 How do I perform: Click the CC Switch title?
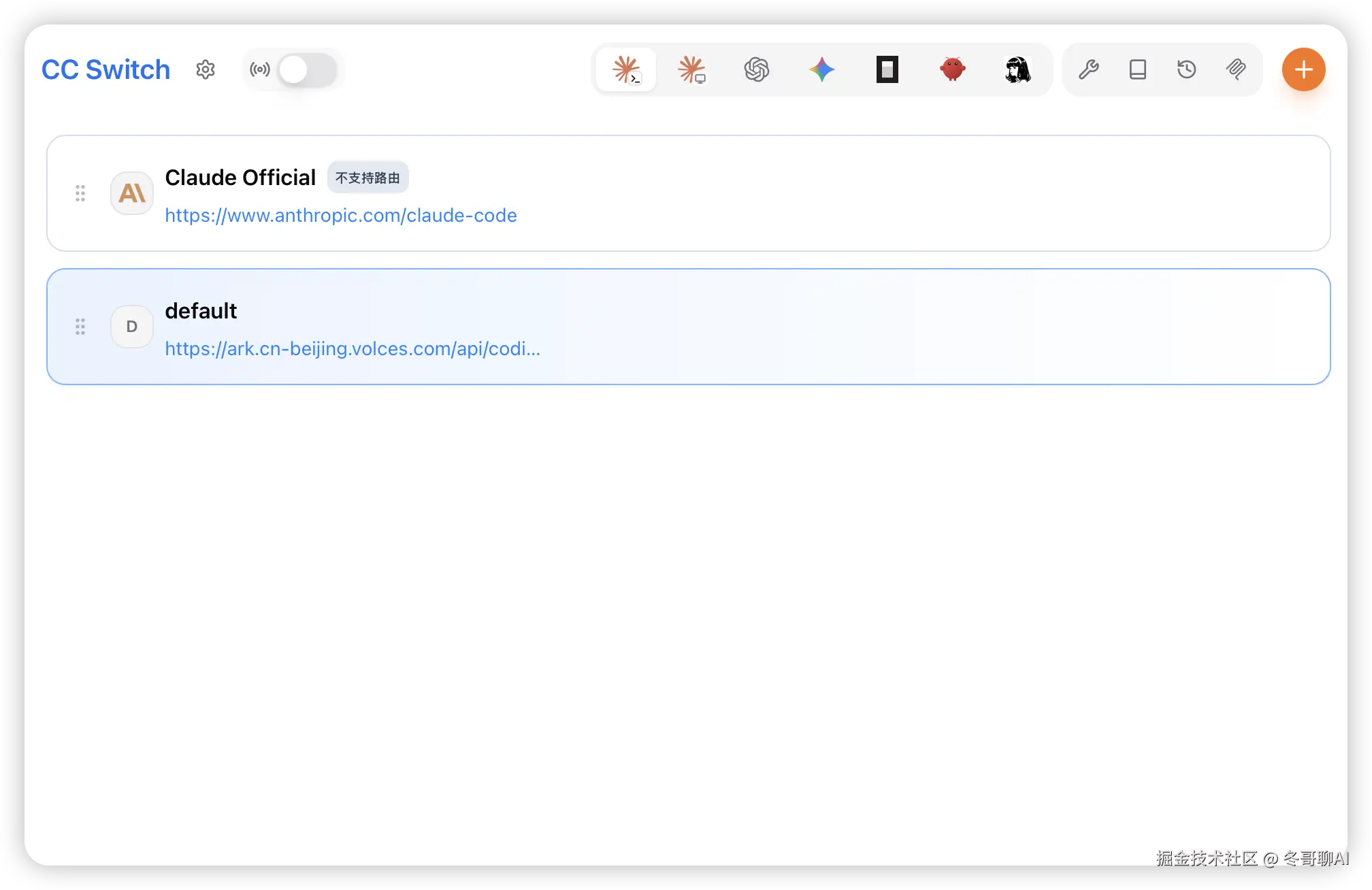point(105,69)
